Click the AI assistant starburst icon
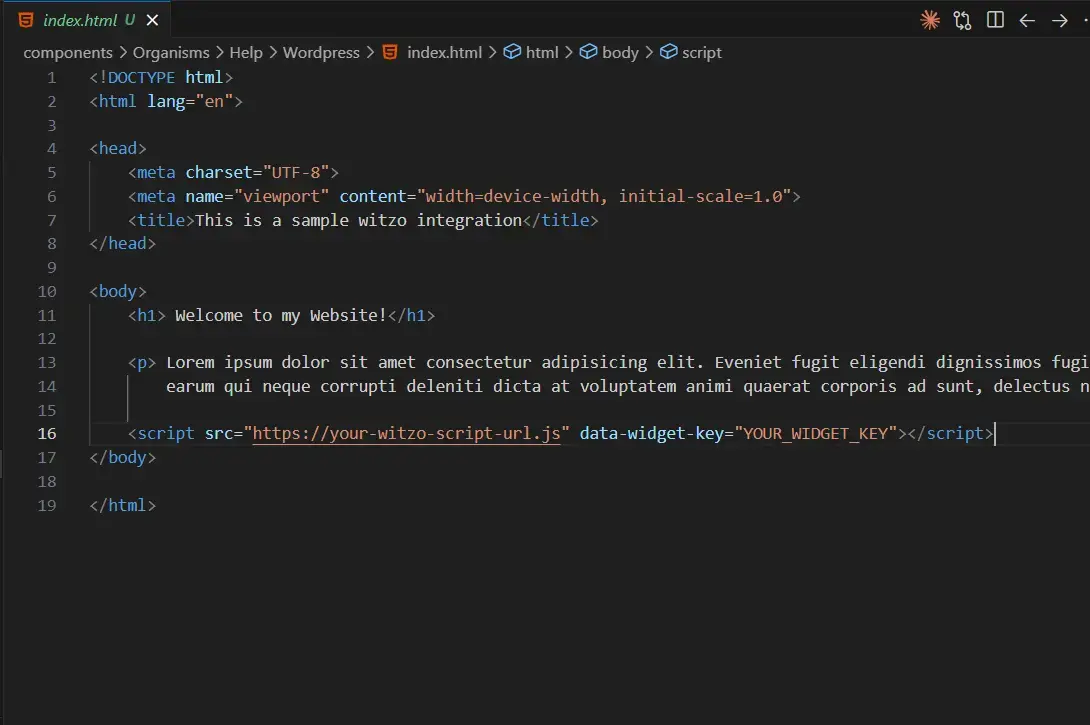Image resolution: width=1090 pixels, height=725 pixels. pos(929,19)
